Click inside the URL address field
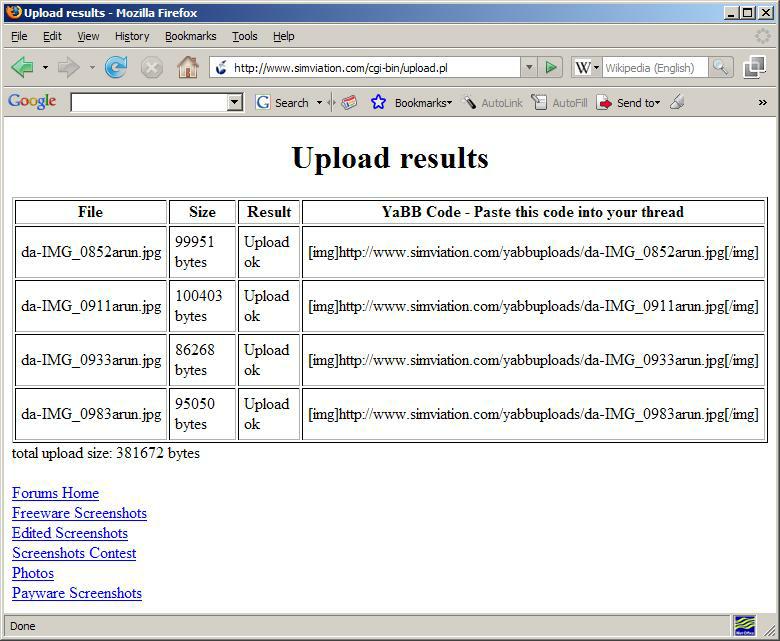 click(x=370, y=67)
